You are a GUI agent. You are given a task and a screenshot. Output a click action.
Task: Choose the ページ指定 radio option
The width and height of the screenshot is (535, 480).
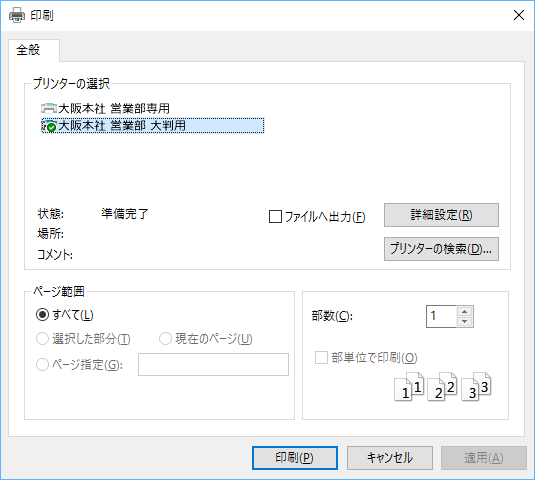click(42, 365)
